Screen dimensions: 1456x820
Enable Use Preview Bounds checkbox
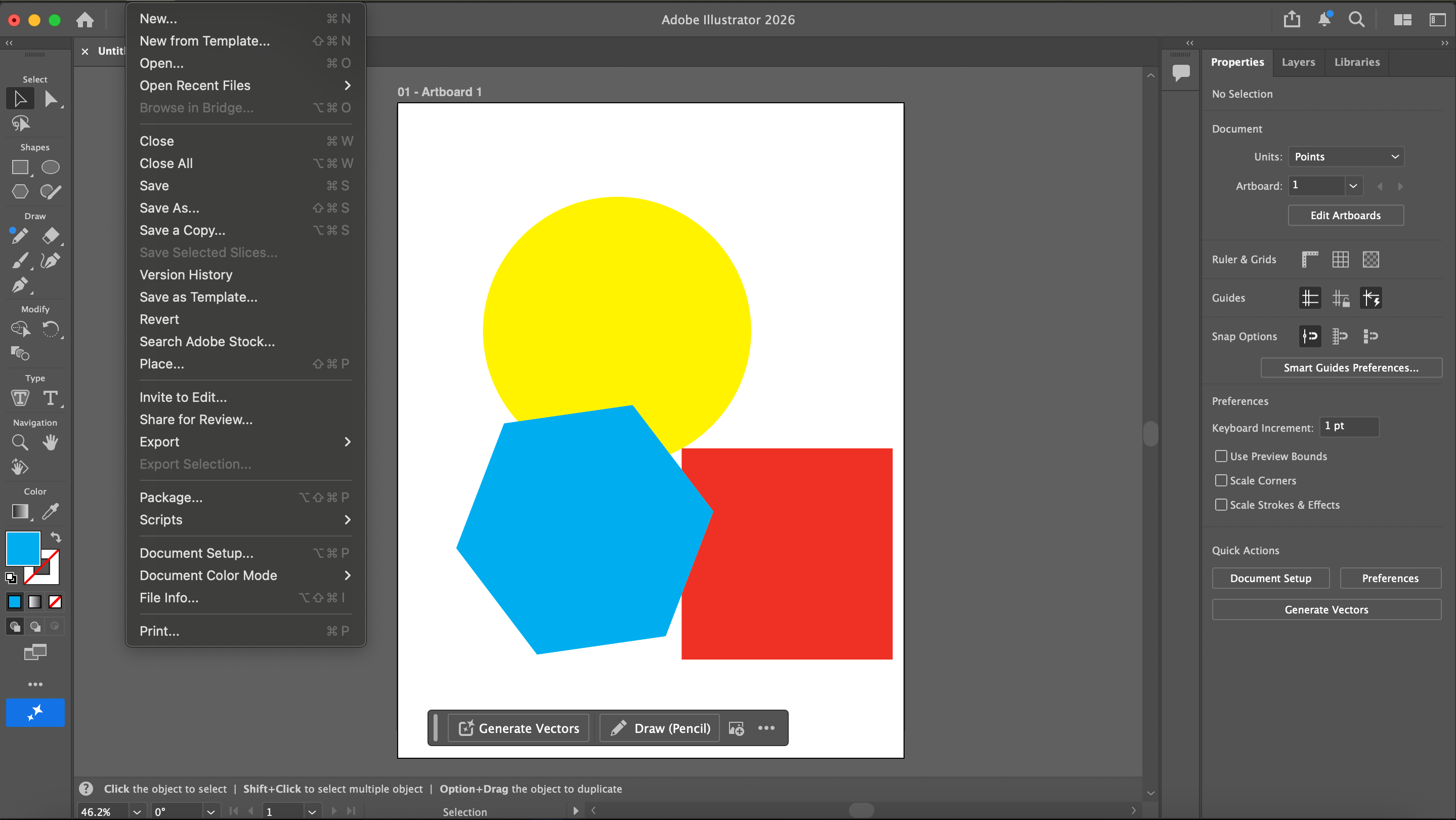click(1221, 456)
